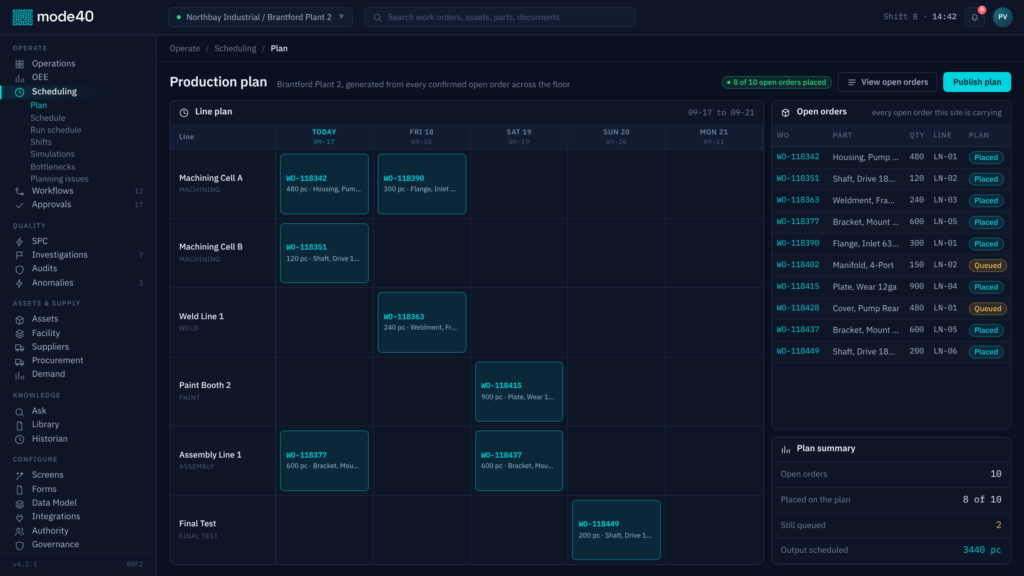Open the notifications bell
The width and height of the screenshot is (1024, 576).
click(975, 18)
